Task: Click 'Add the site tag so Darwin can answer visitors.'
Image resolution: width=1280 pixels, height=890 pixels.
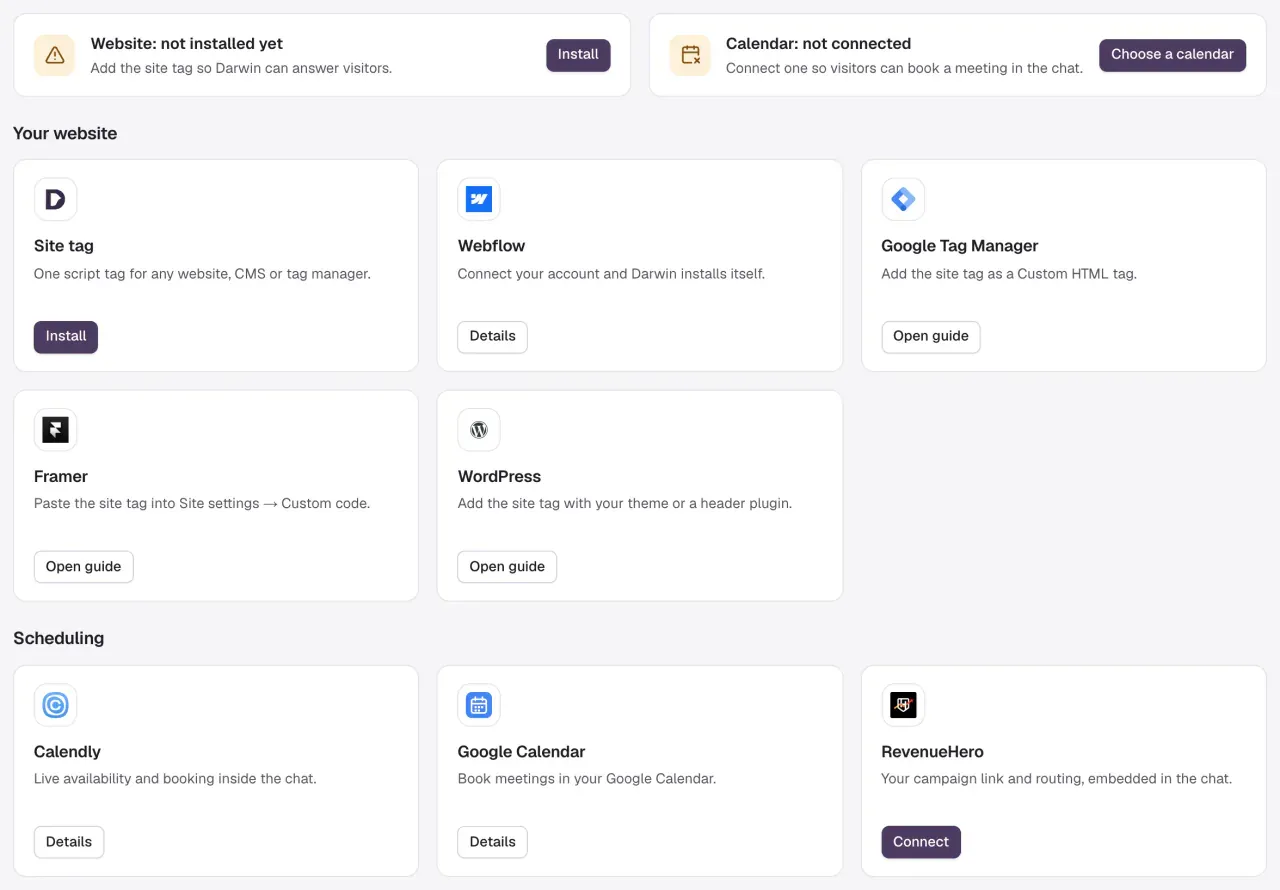Action: tap(241, 69)
